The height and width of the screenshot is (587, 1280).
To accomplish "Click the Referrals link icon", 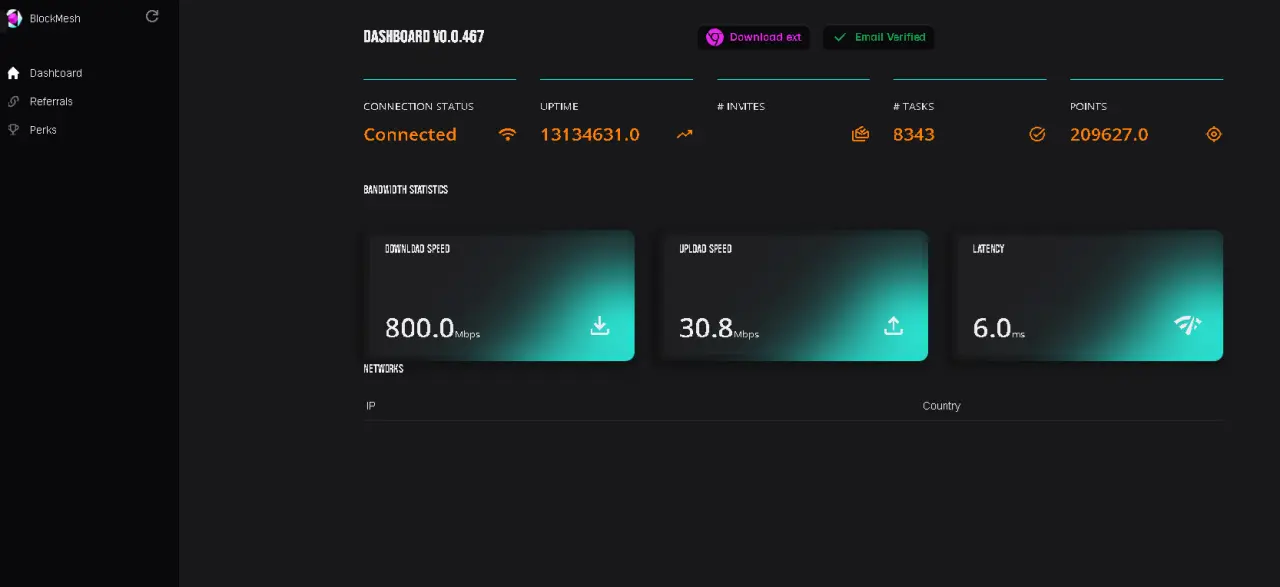I will coord(13,101).
